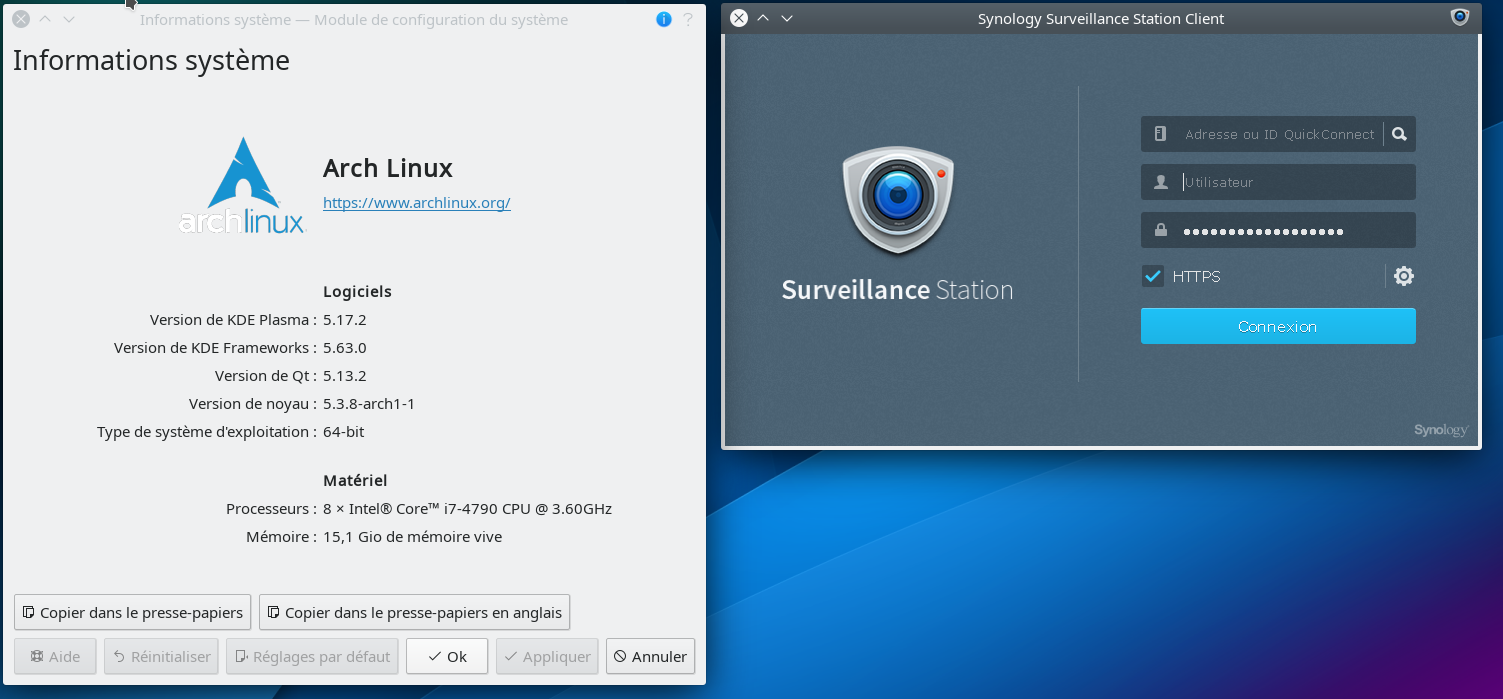Select '15,1 Gio de mémoire vive' text

pos(413,537)
